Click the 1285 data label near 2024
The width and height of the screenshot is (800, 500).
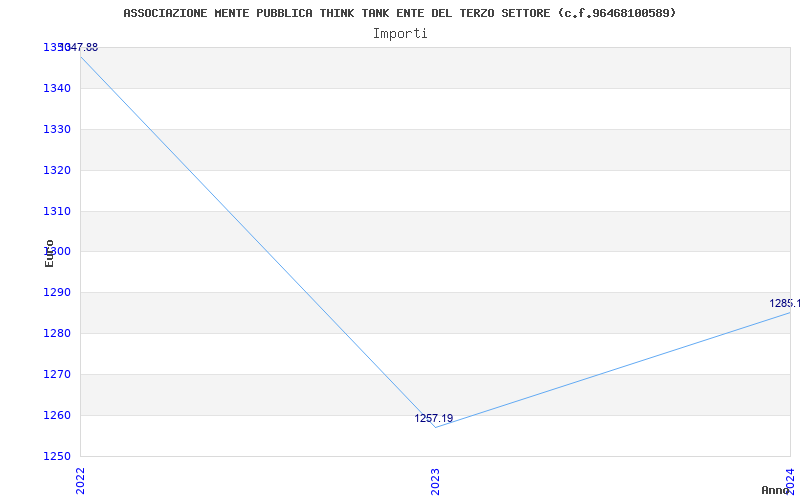785,303
